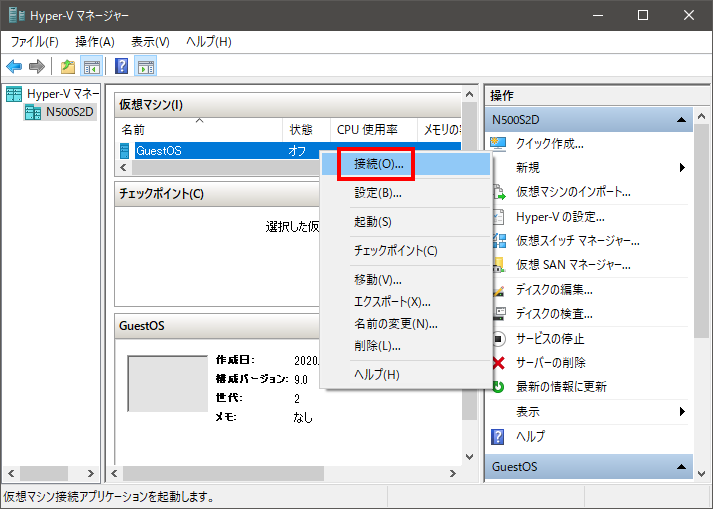Open the ヘルプ(H) menu in menu bar
This screenshot has height=509, width=713.
point(209,42)
